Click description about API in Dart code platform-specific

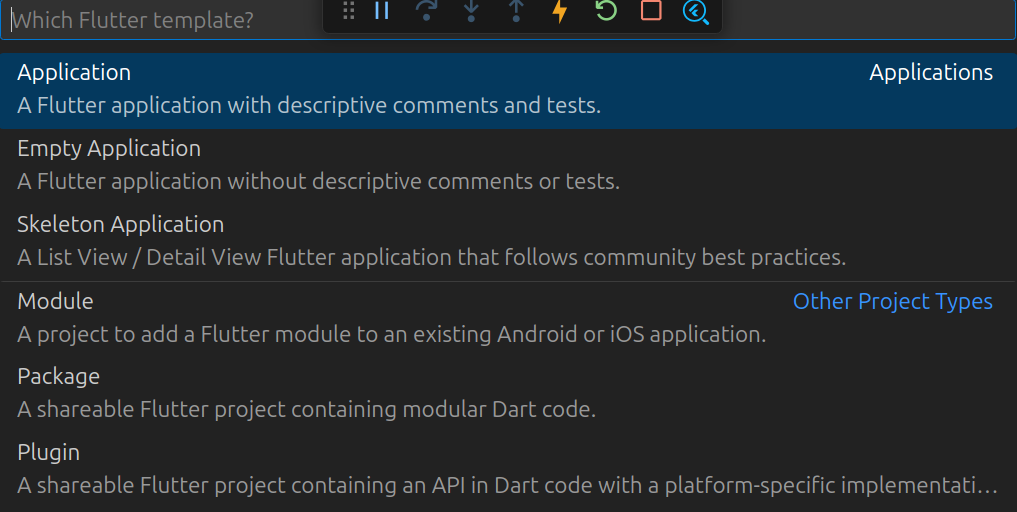pos(507,485)
